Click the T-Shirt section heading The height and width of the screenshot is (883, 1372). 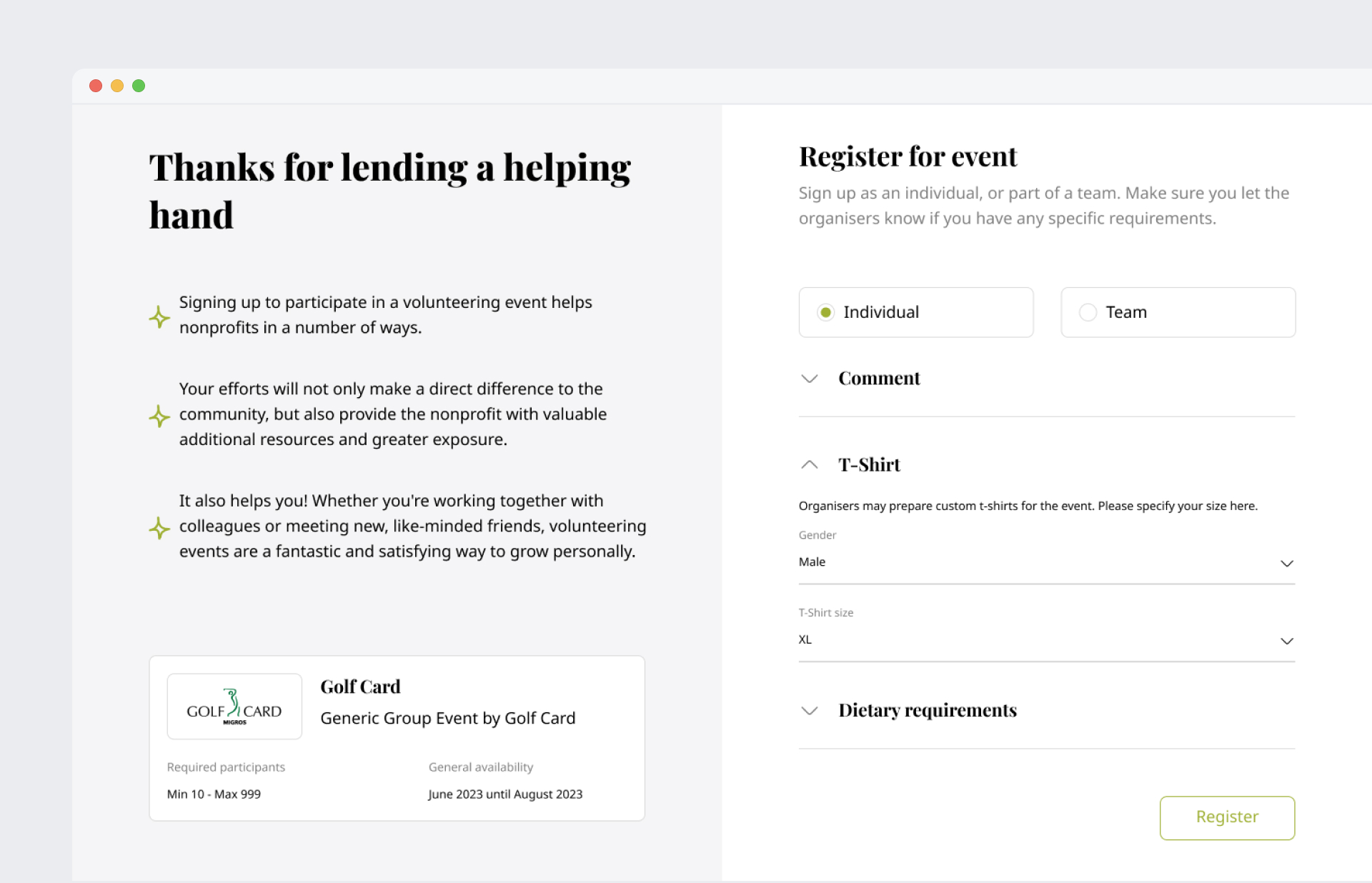[x=869, y=465]
